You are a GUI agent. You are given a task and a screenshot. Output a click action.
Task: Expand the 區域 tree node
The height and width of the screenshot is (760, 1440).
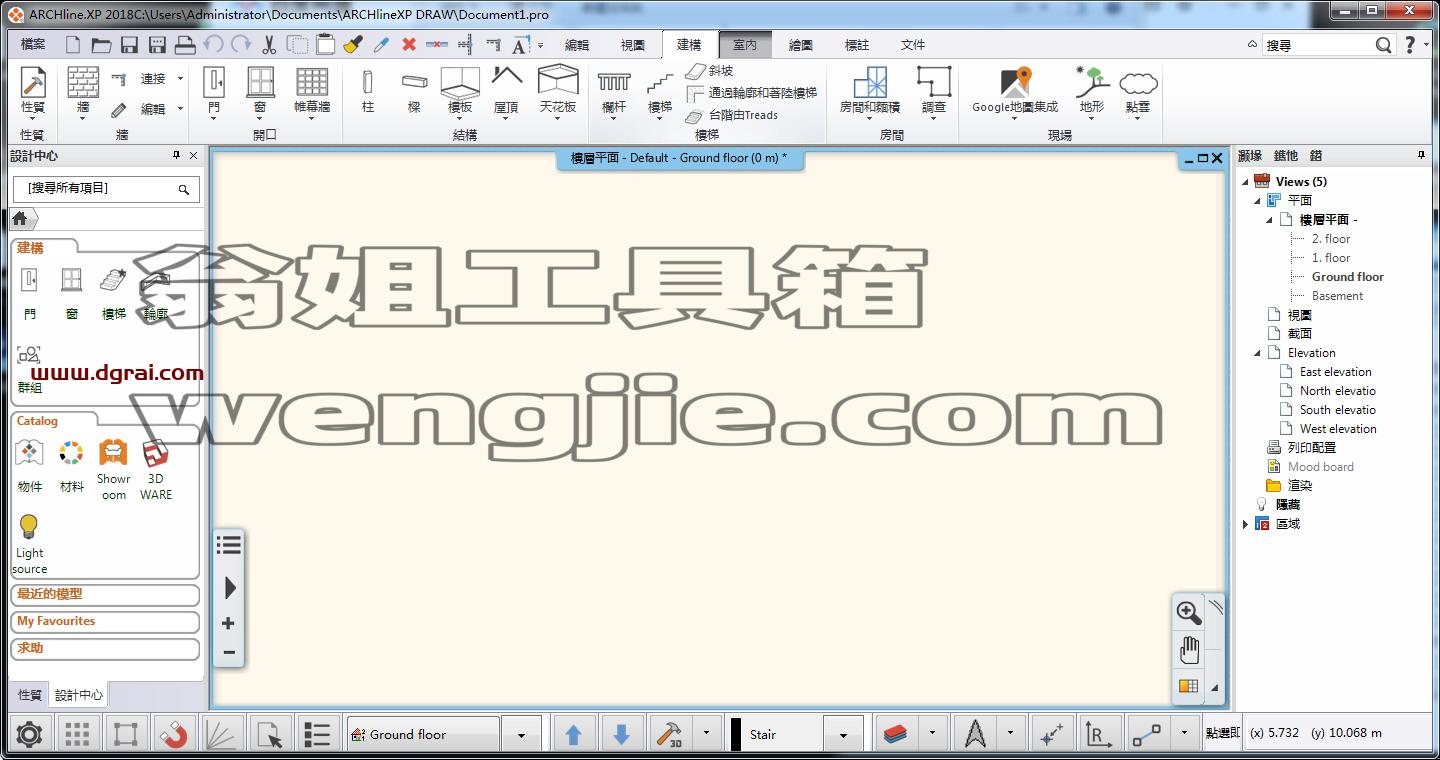(1246, 524)
